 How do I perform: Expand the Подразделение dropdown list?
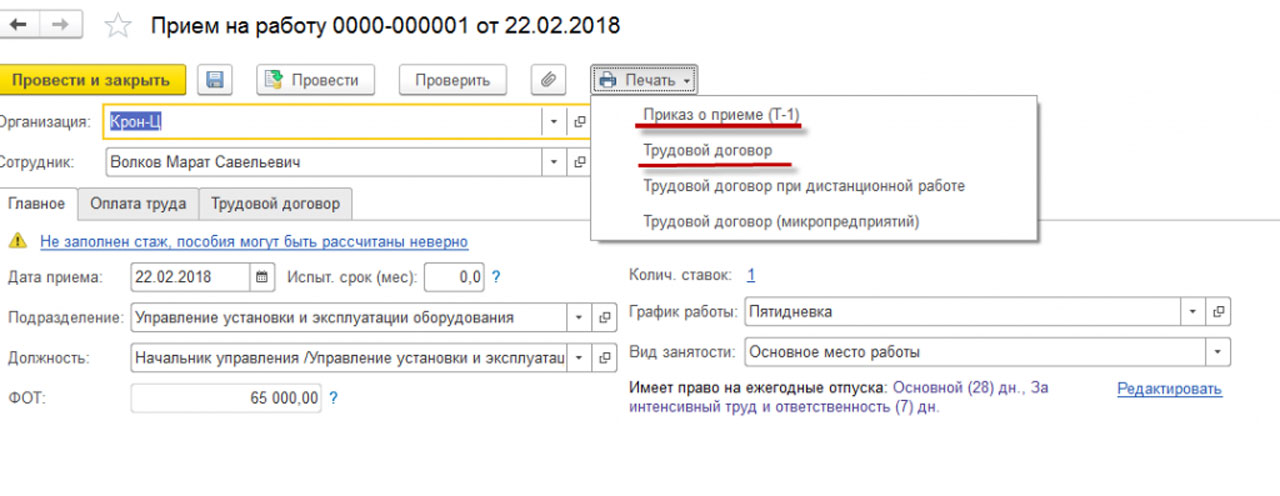pos(579,318)
